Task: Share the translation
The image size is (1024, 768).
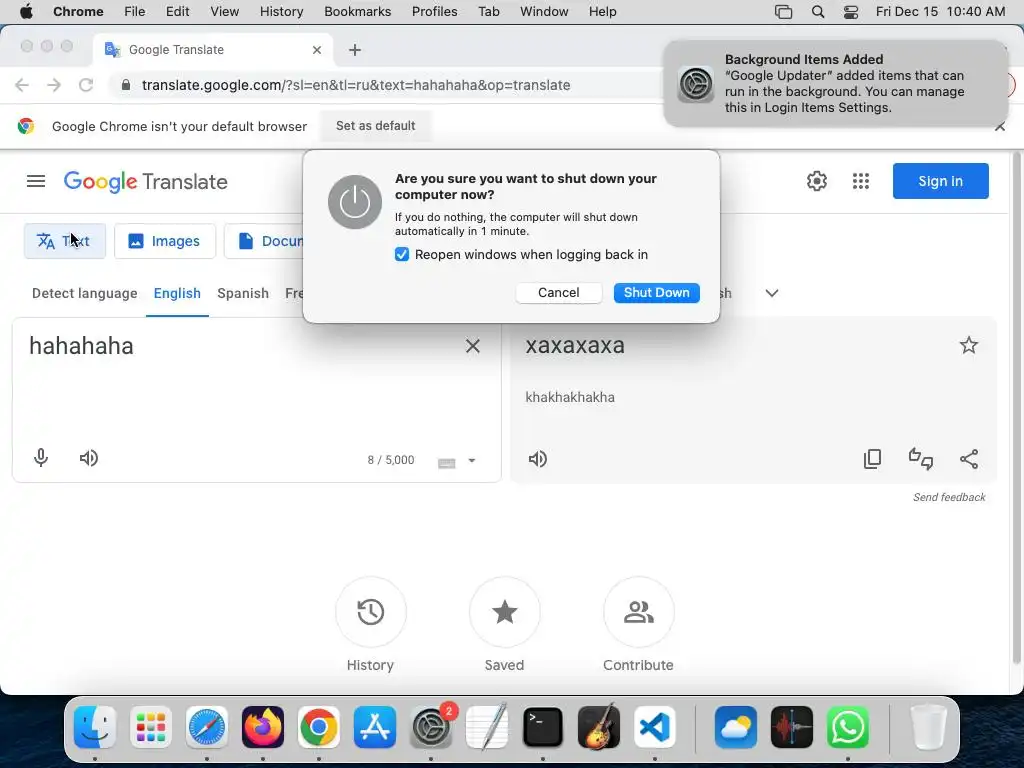Action: tap(969, 459)
